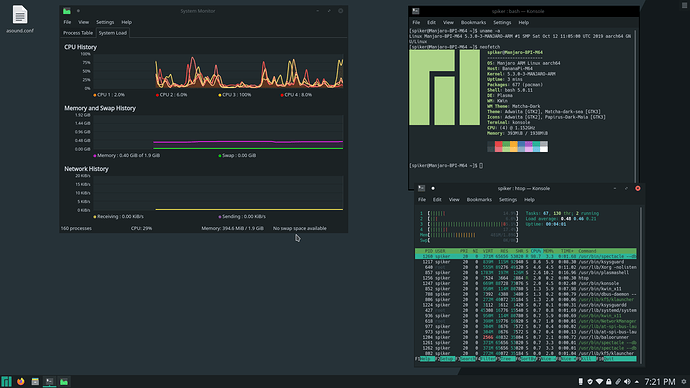This screenshot has height=388, width=690.
Task: Select htop row /usr/bin/konsole
Action: tap(526, 283)
